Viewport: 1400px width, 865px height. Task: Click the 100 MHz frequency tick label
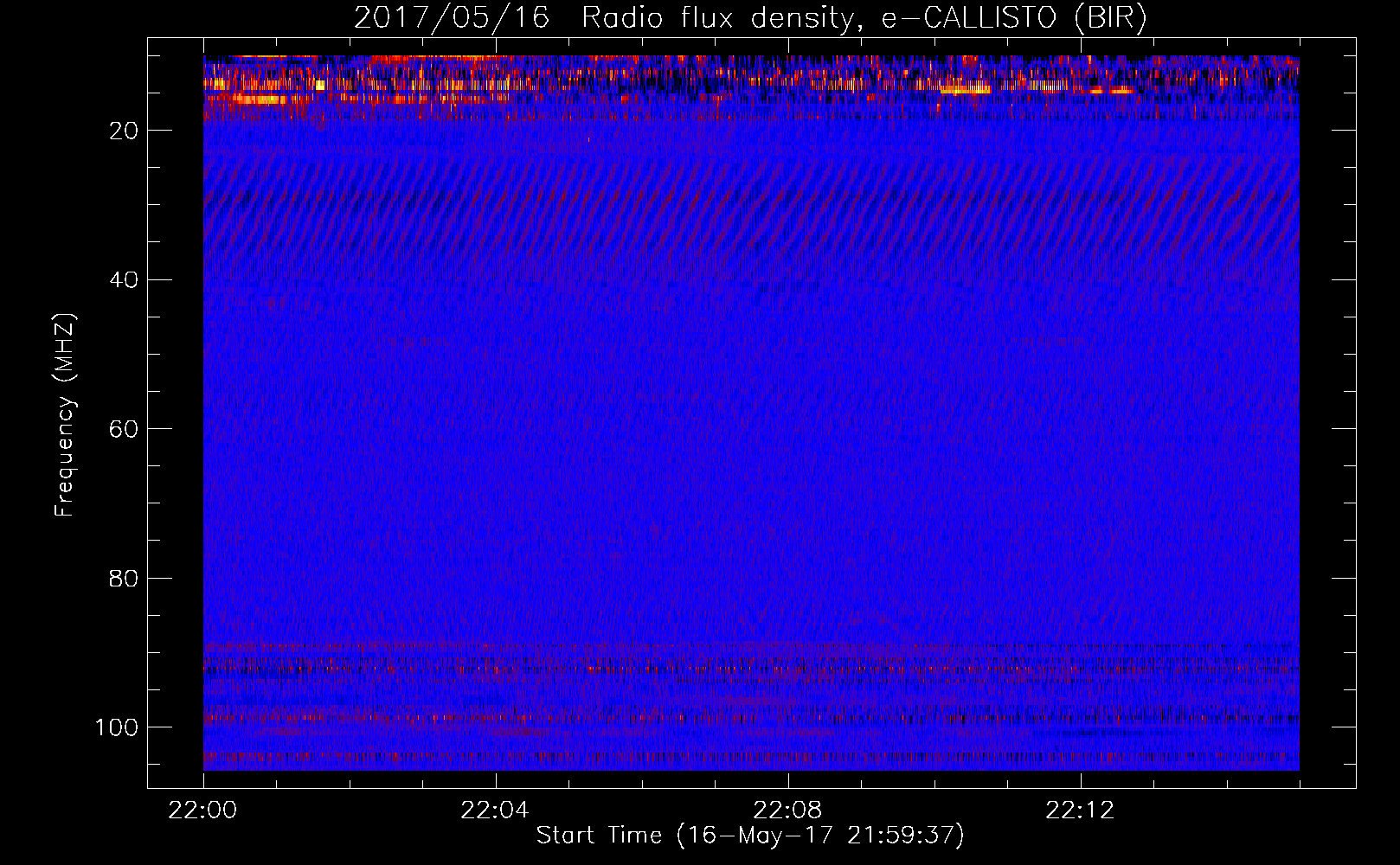(x=117, y=727)
